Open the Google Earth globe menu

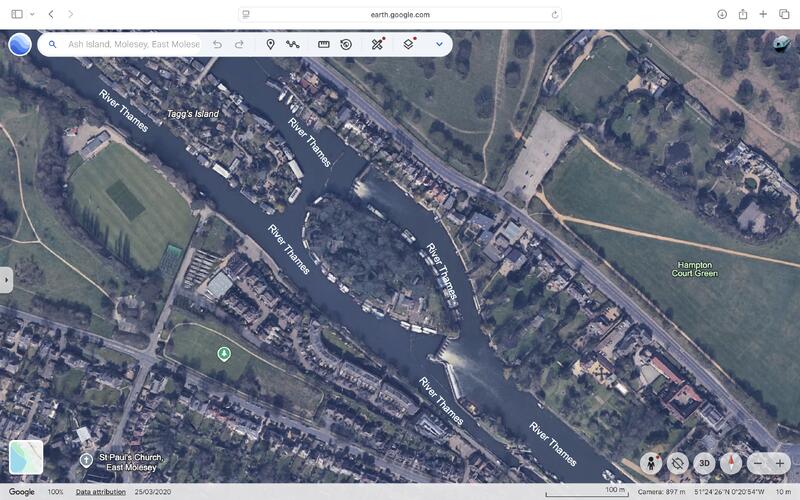(x=19, y=44)
